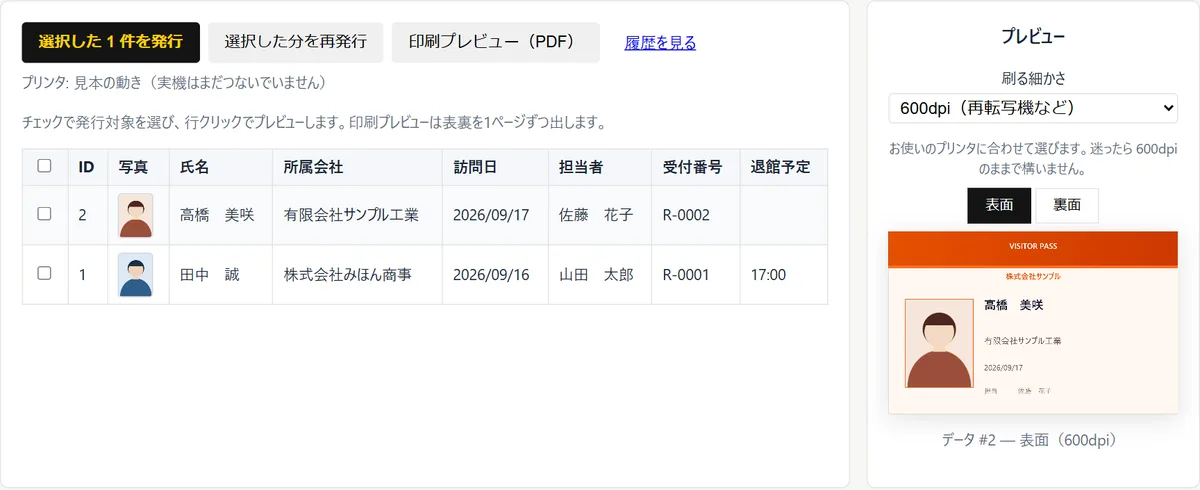Click visit date 2026/09/16

(495, 274)
